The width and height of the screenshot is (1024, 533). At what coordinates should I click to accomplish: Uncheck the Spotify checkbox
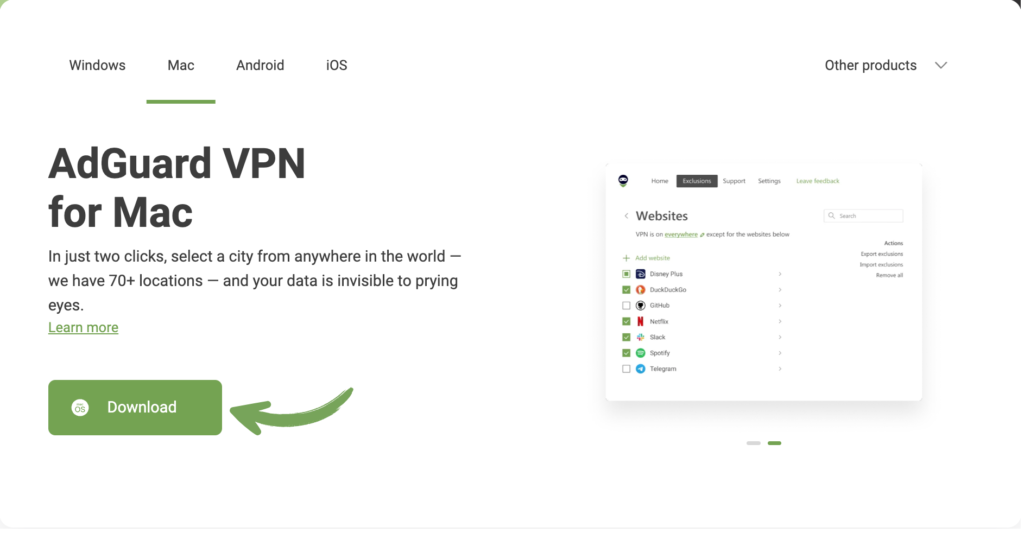(x=626, y=353)
